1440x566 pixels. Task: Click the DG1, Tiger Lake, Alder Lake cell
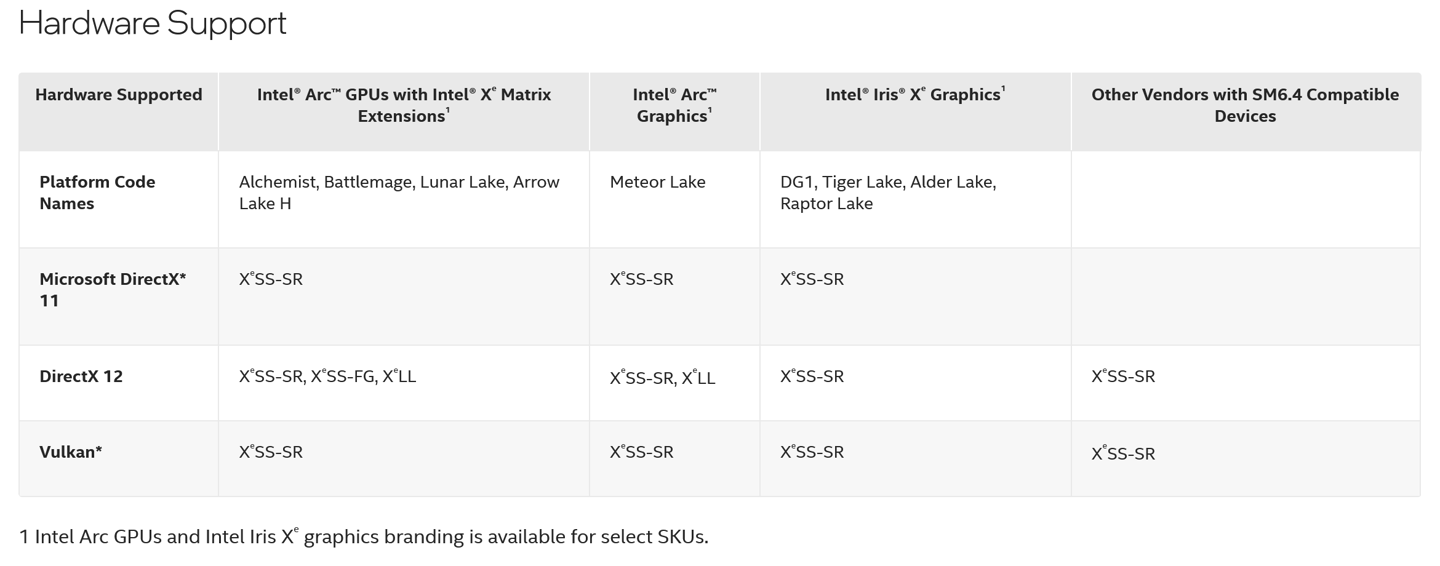point(887,192)
